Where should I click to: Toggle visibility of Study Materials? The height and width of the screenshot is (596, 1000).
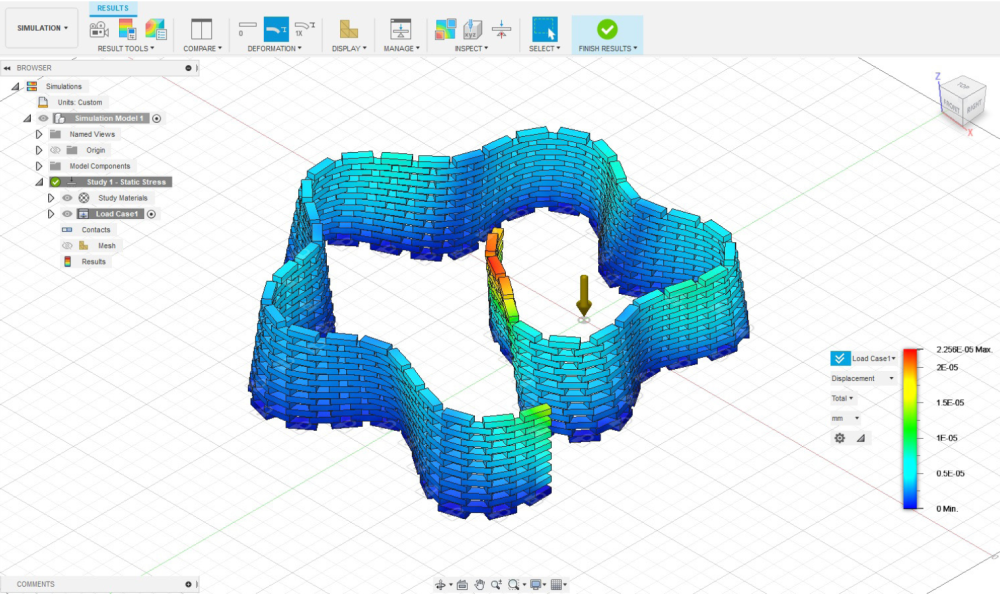coord(67,198)
